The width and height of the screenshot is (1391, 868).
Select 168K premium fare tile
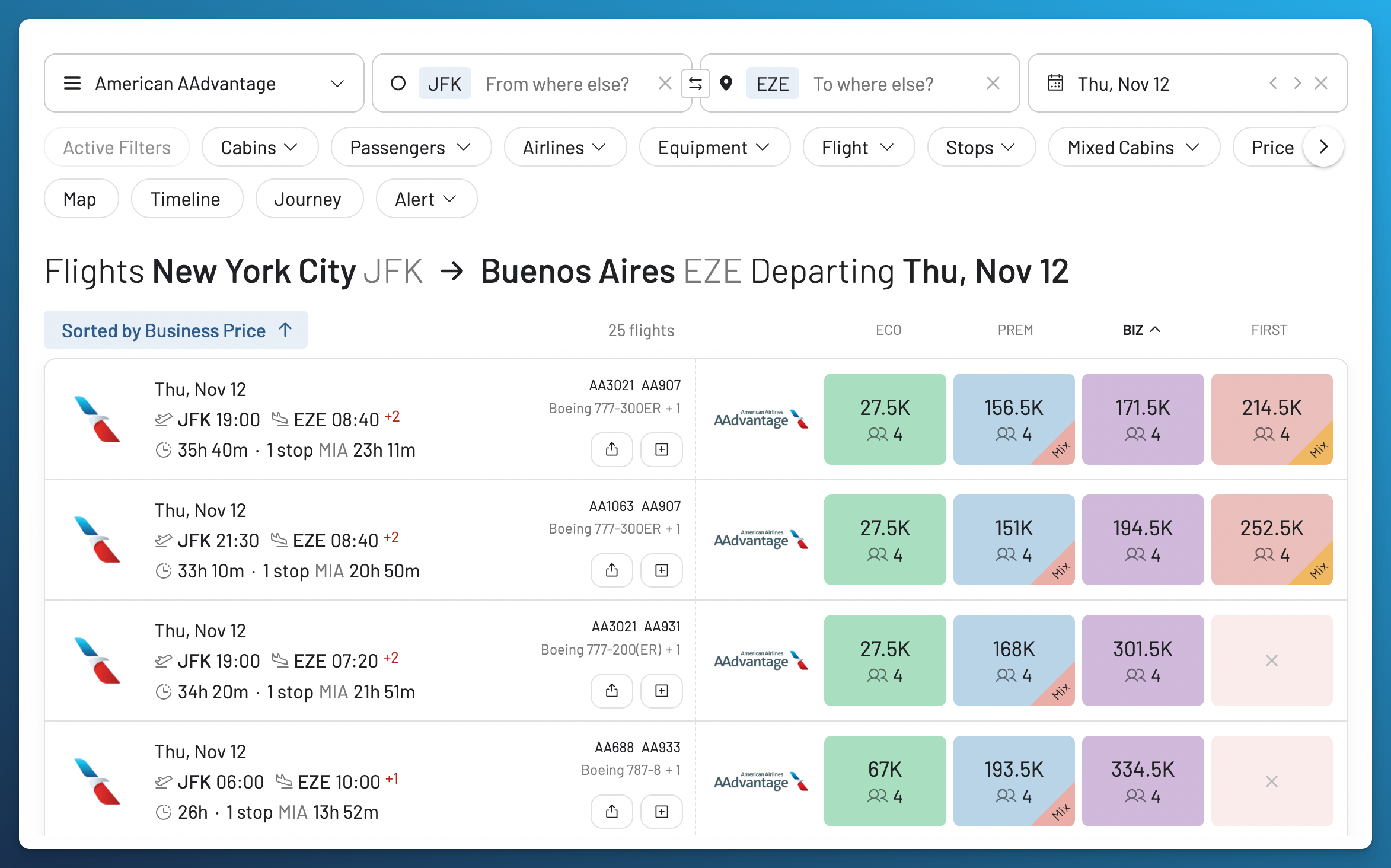tap(1014, 660)
